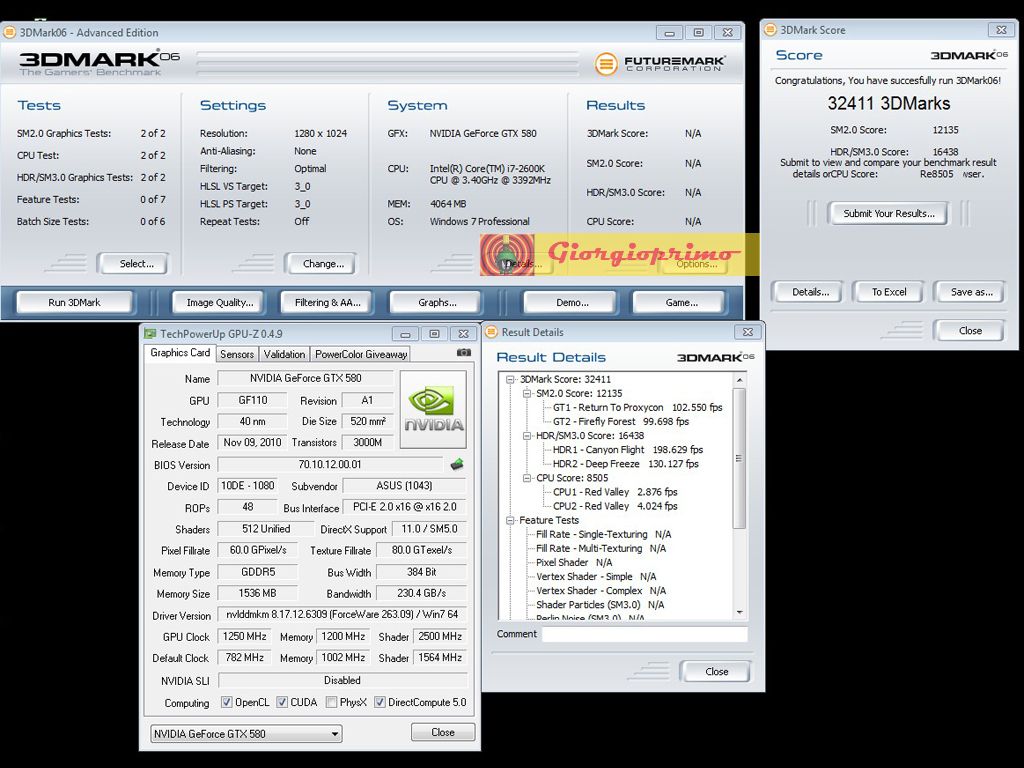This screenshot has width=1024, height=768.
Task: Close the 3DMark Score dialog with Close button
Action: pyautogui.click(x=970, y=330)
